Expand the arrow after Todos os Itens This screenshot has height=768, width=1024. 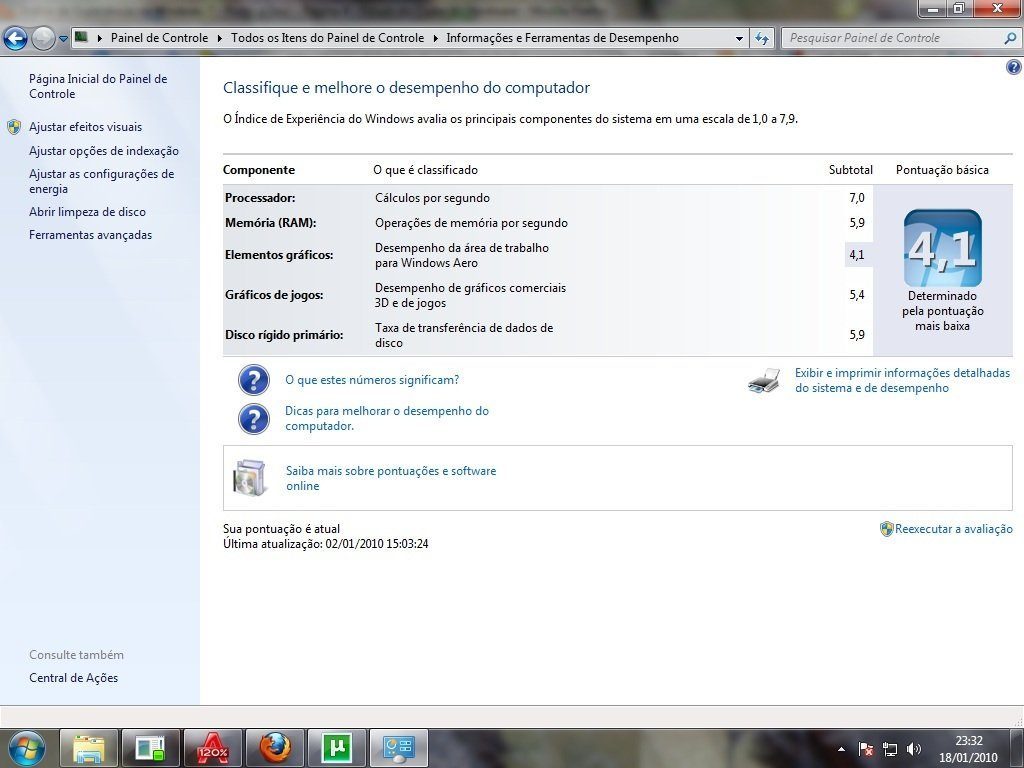(436, 39)
